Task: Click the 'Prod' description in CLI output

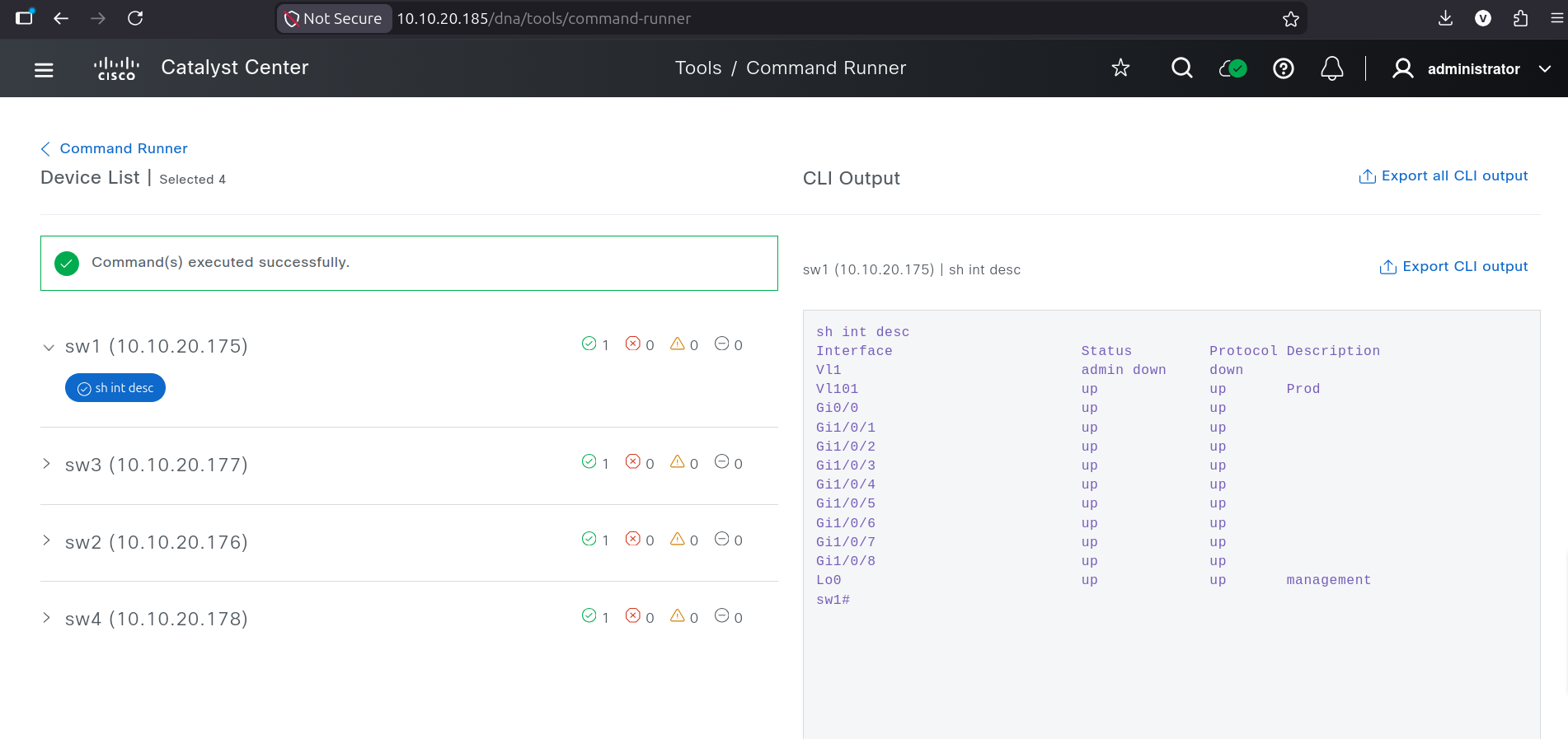Action: pyautogui.click(x=1303, y=389)
